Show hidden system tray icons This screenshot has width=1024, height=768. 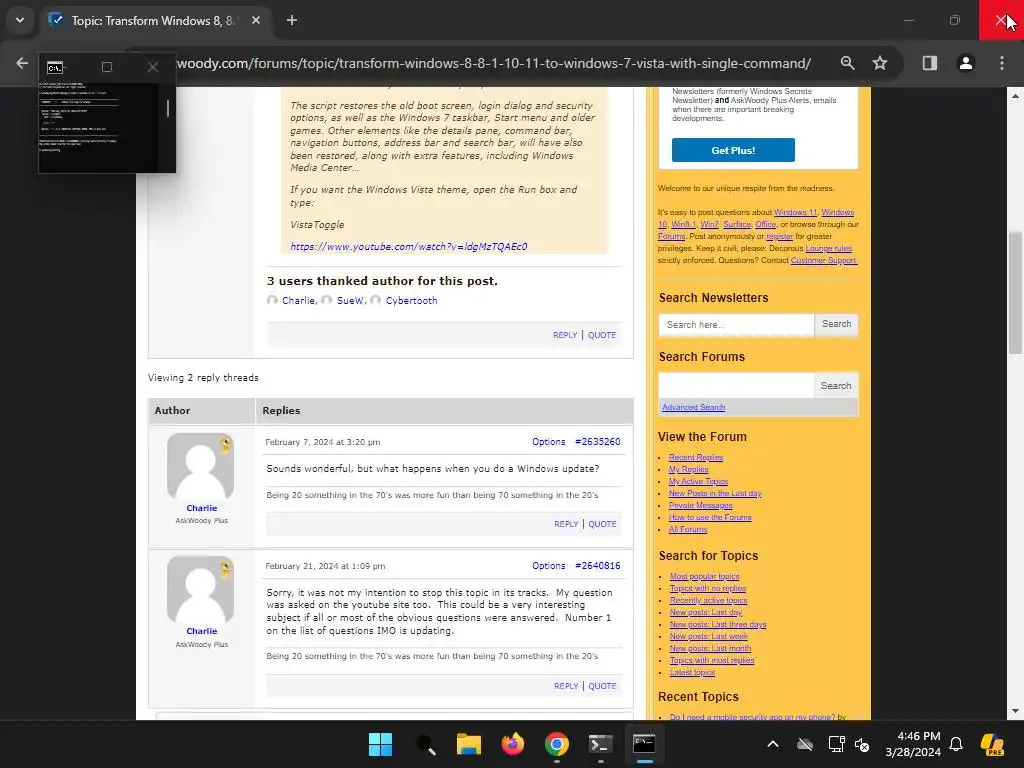[x=773, y=744]
